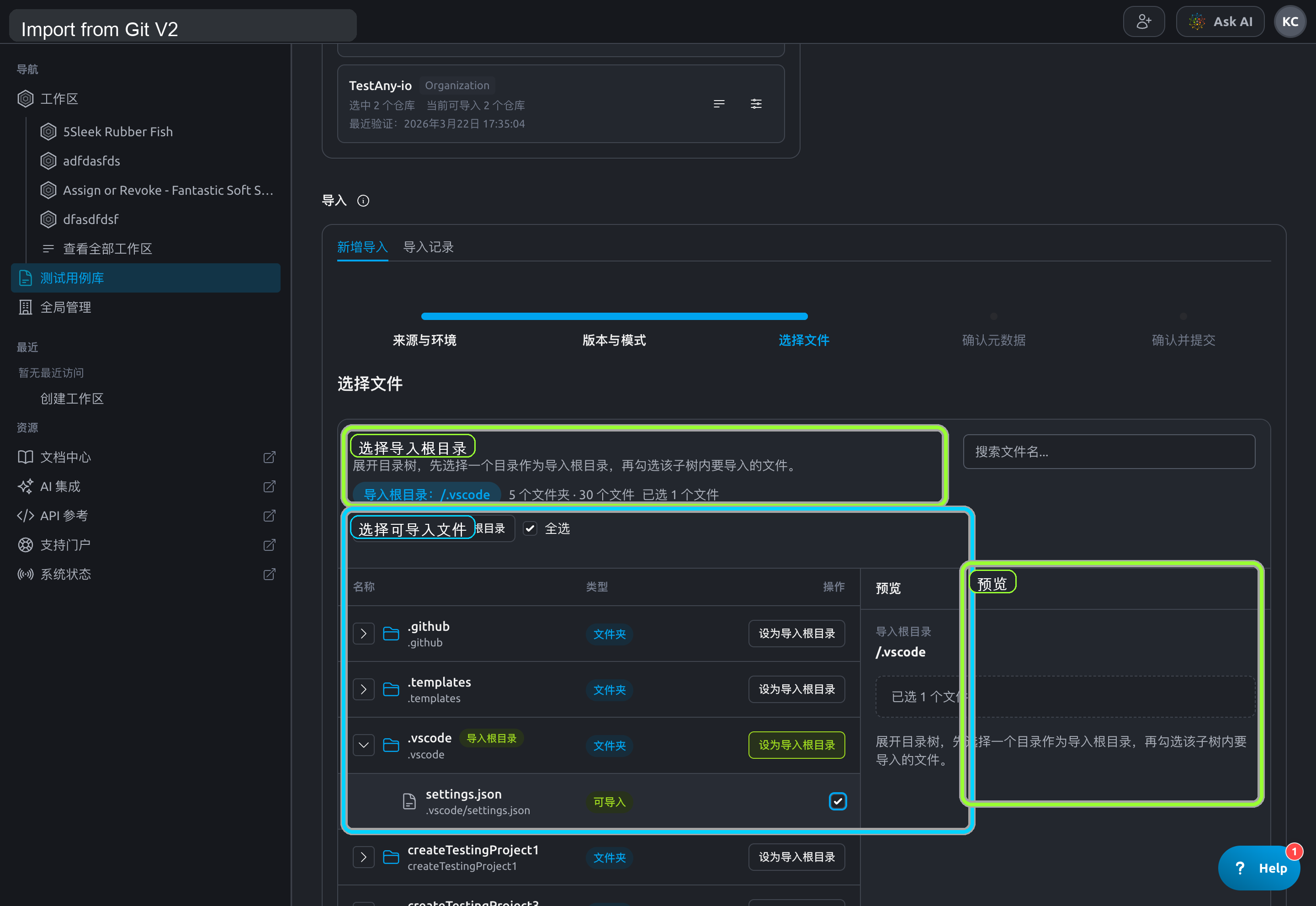
Task: Click 设为导入根目录 for .vscode
Action: [x=797, y=746]
